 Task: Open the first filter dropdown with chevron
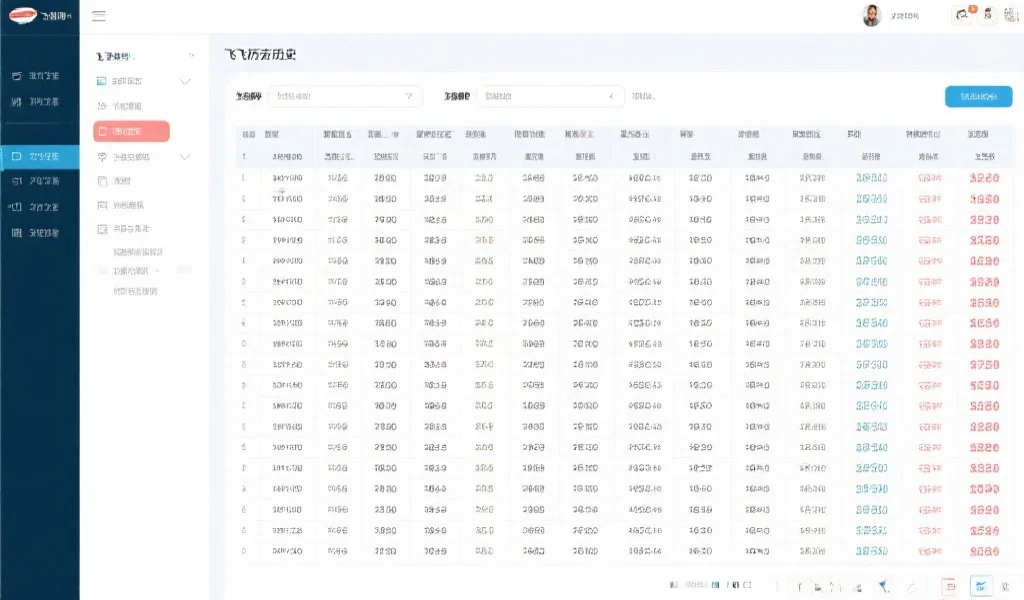pos(345,96)
